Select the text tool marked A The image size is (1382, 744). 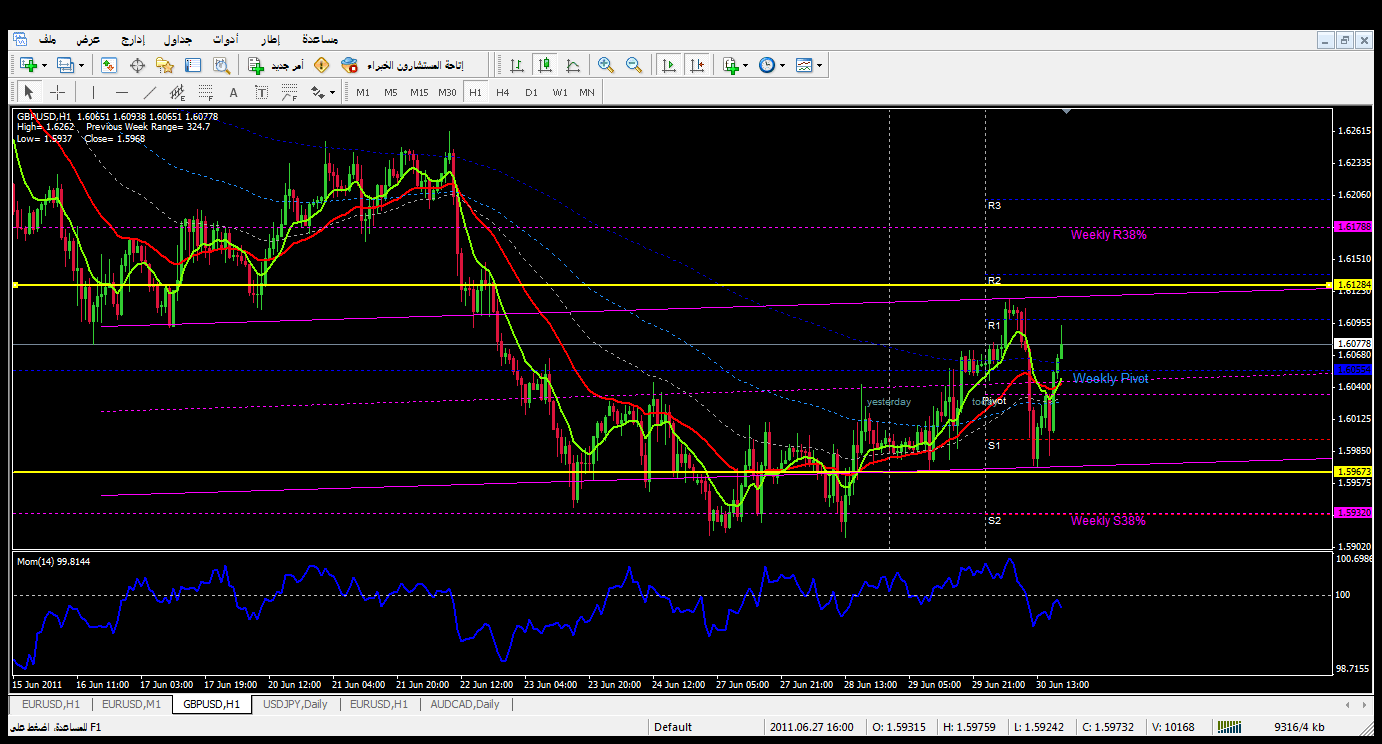point(234,92)
